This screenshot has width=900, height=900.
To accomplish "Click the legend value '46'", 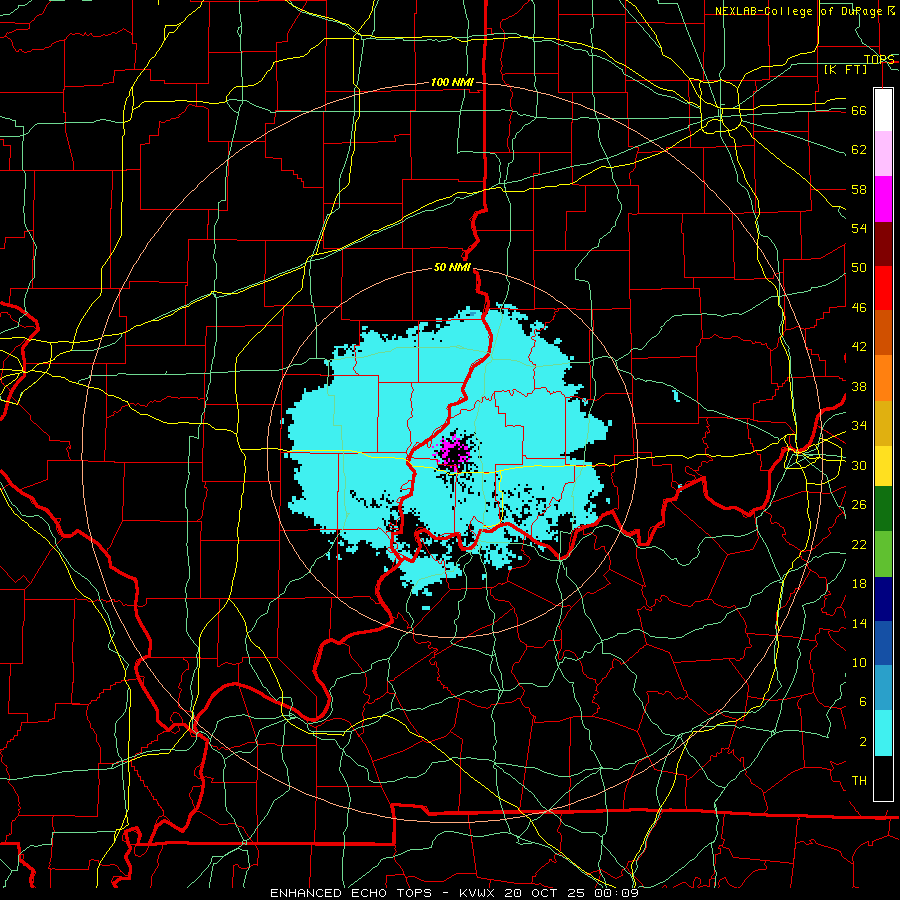I will click(x=859, y=308).
